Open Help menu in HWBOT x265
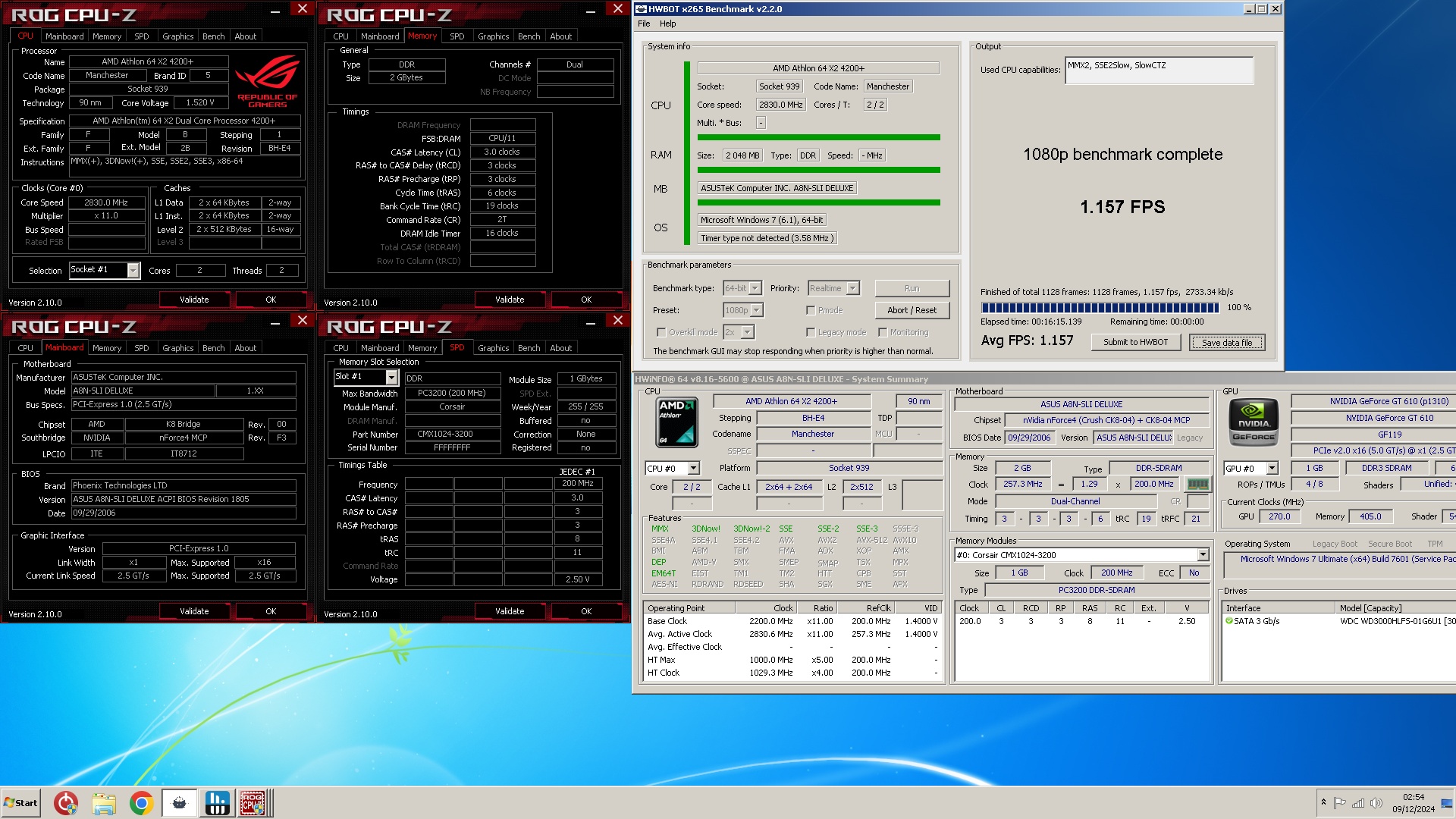Image resolution: width=1456 pixels, height=819 pixels. tap(667, 24)
